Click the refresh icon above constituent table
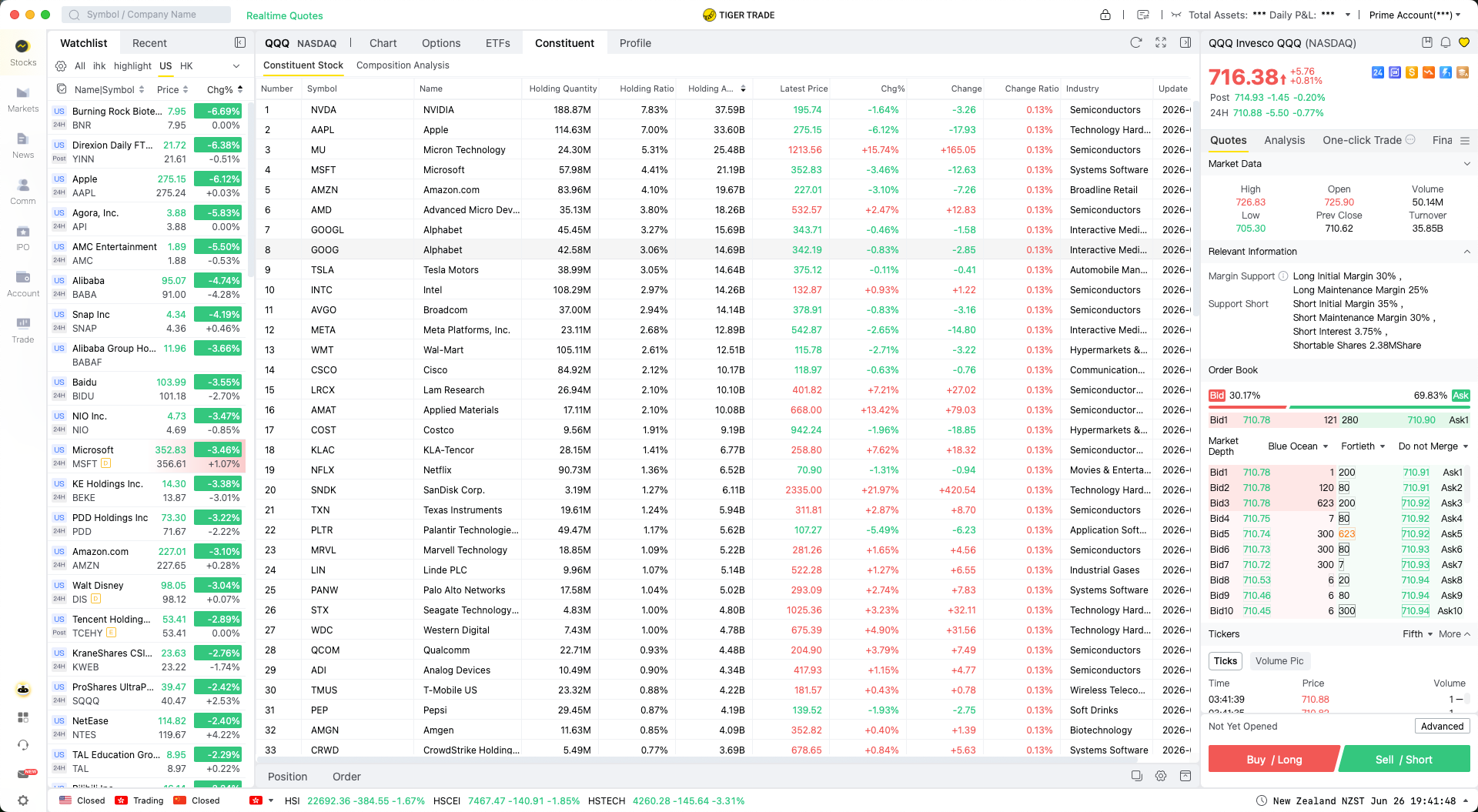1478x812 pixels. (1135, 43)
